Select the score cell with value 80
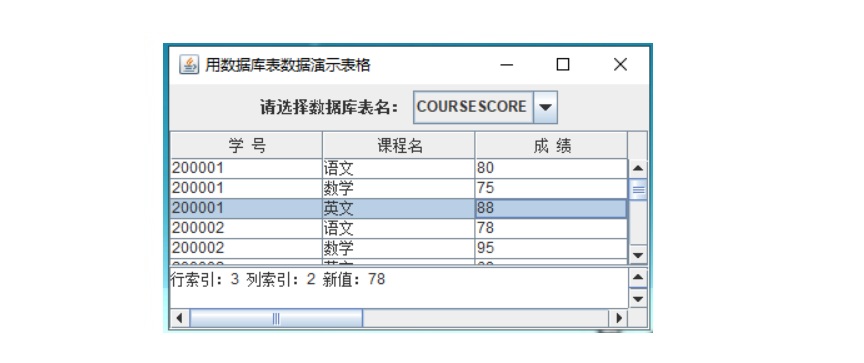The width and height of the screenshot is (864, 363). pyautogui.click(x=551, y=169)
